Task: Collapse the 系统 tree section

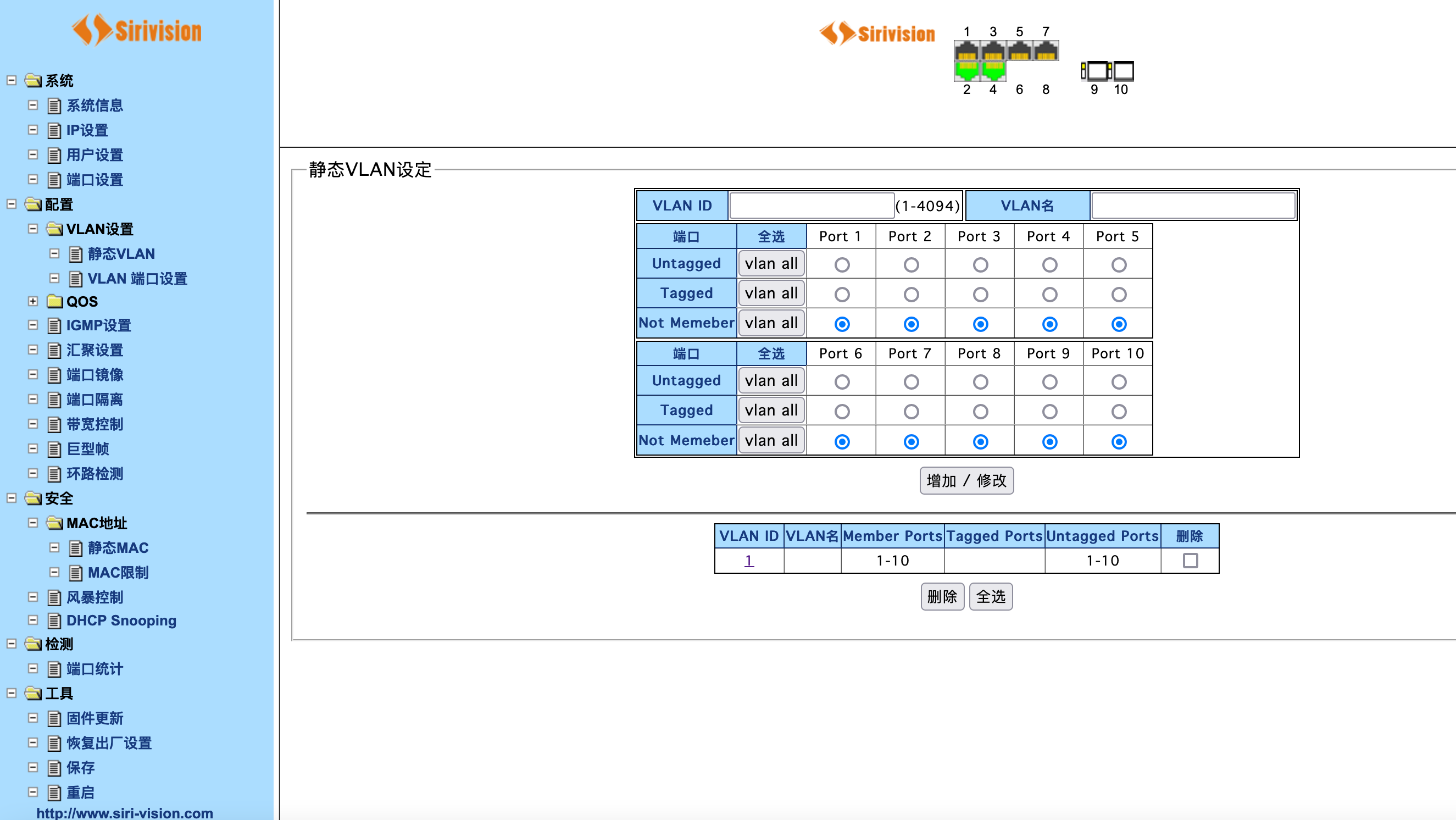Action: [x=12, y=80]
